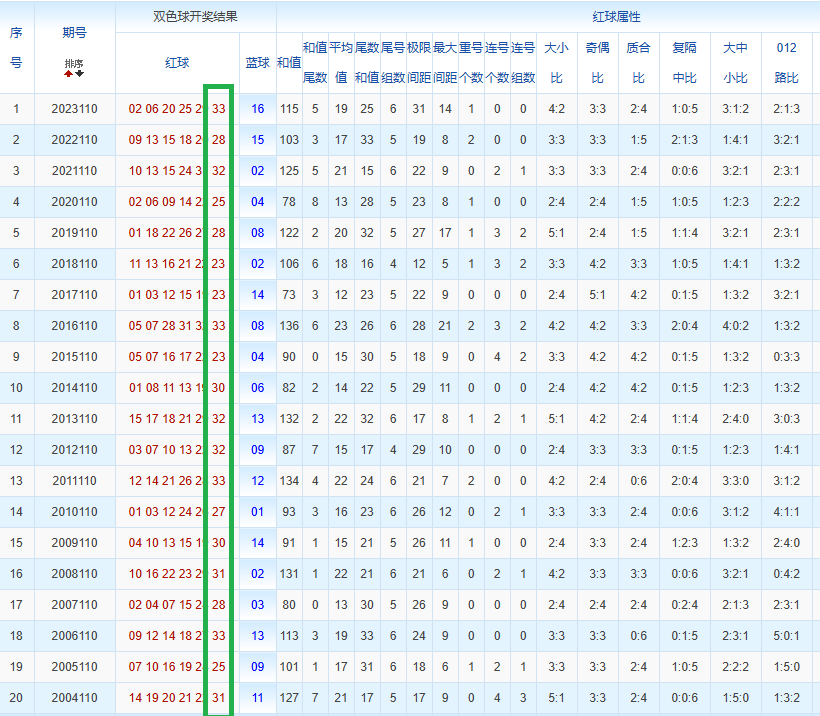The image size is (820, 716).
Task: Click the 红球 column header
Action: [177, 63]
